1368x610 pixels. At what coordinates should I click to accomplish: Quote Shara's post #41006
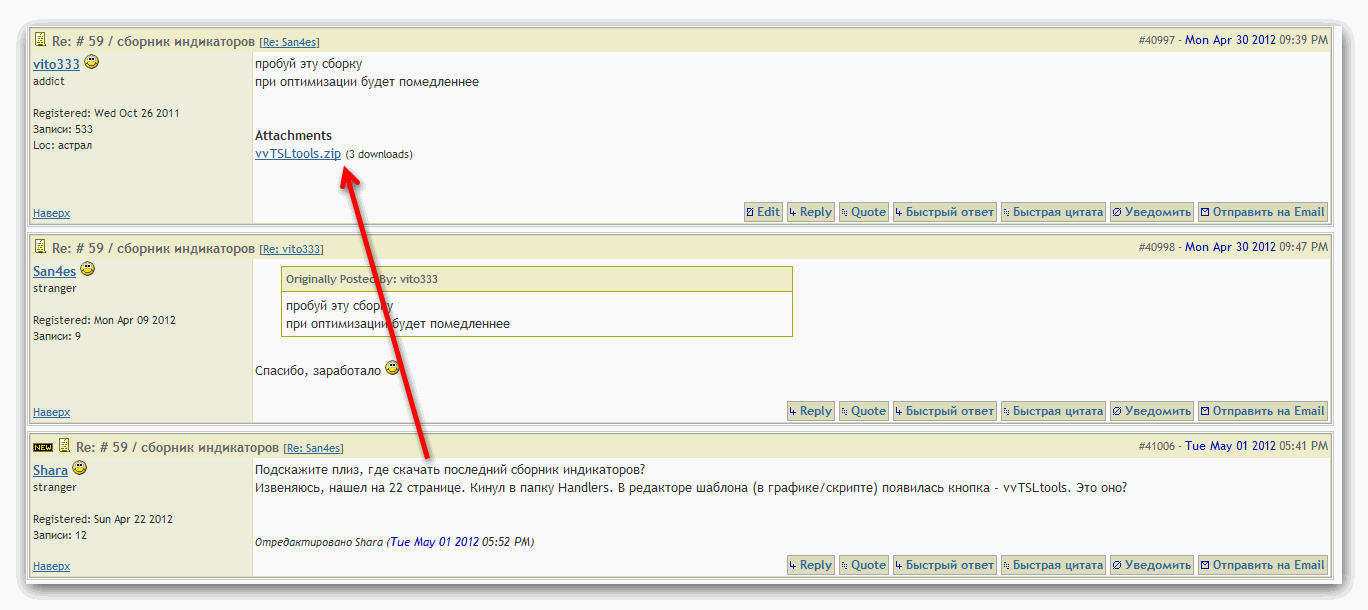pos(863,565)
